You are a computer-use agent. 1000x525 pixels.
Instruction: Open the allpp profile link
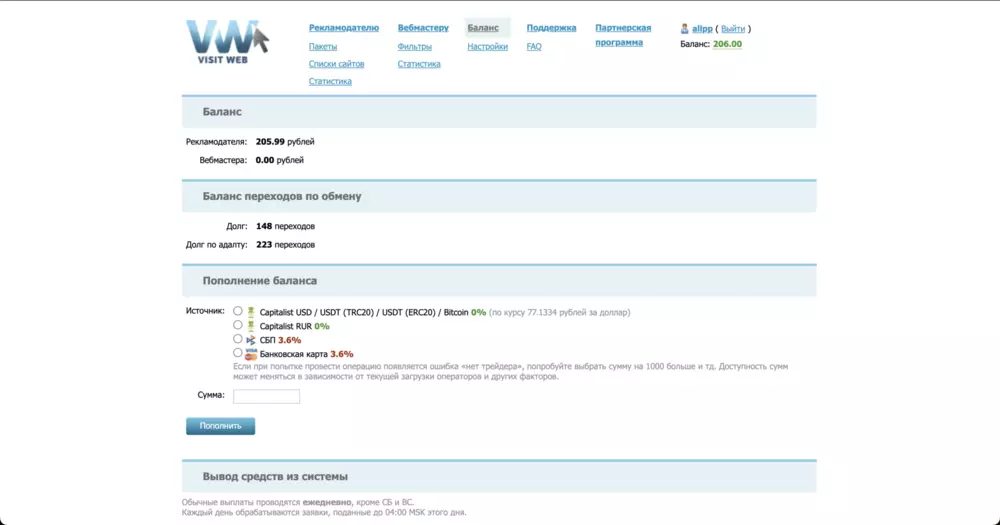702,29
